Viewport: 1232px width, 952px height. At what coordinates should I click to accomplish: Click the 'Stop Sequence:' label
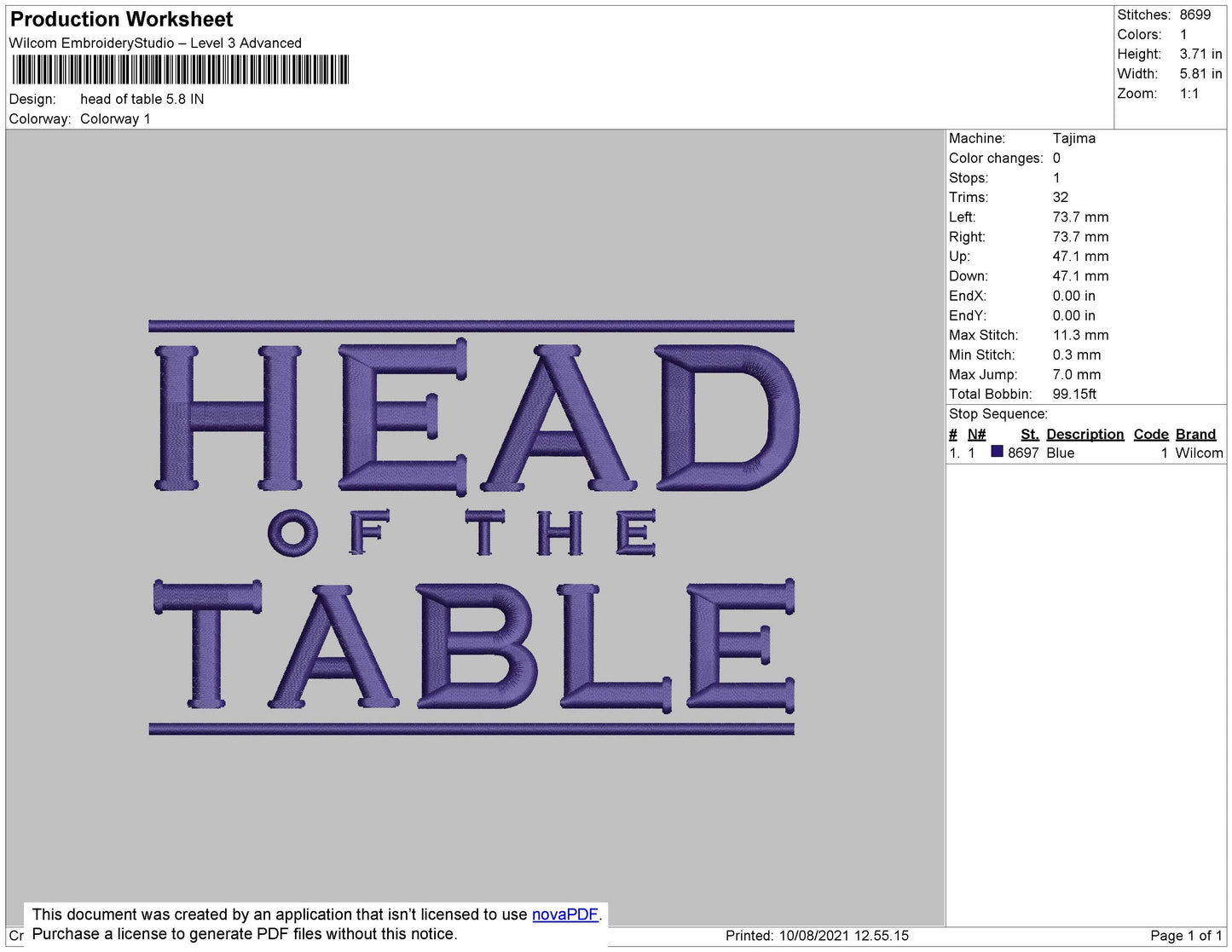pos(998,413)
